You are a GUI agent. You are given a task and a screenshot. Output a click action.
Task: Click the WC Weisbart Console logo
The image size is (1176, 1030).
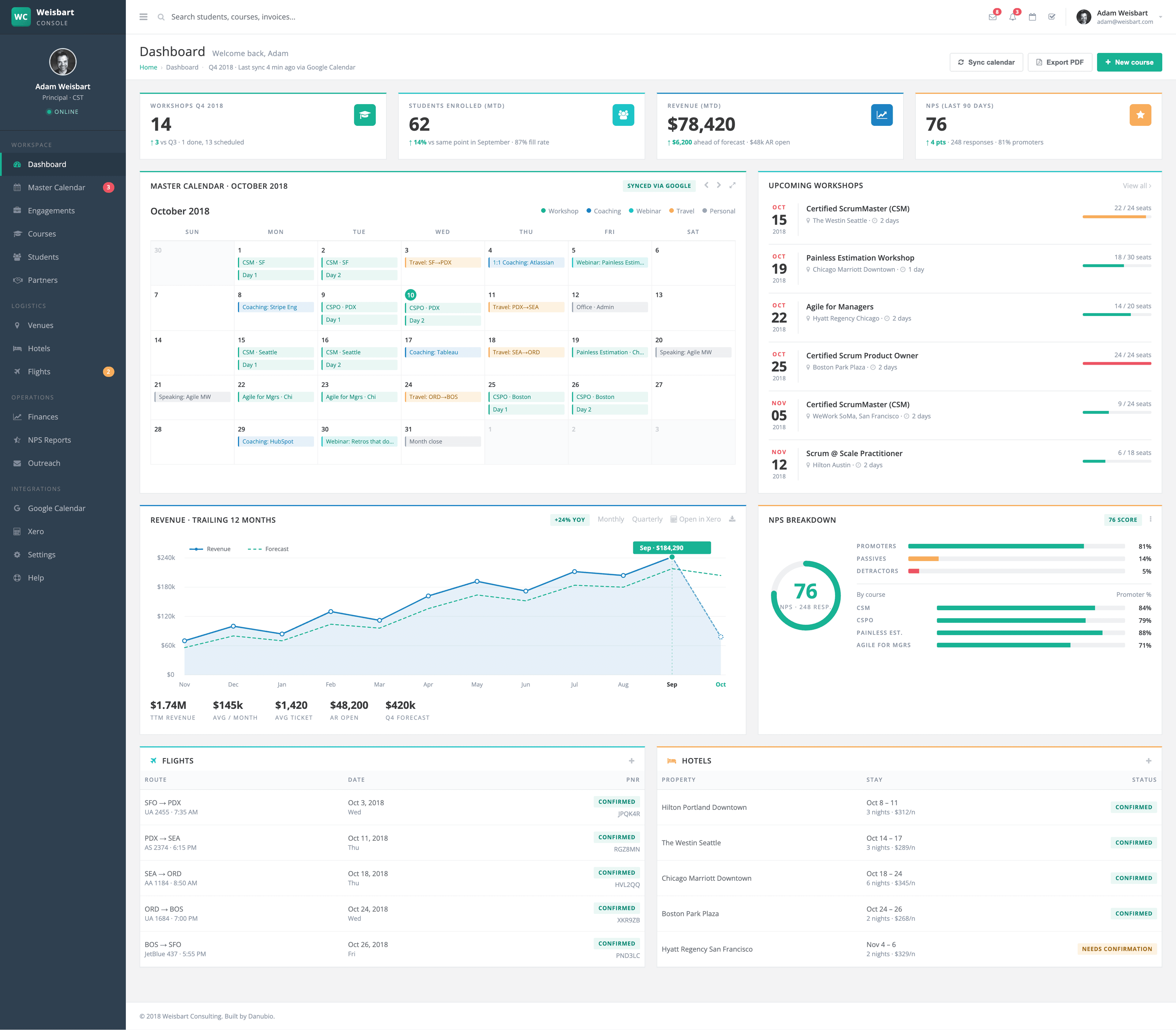(43, 17)
